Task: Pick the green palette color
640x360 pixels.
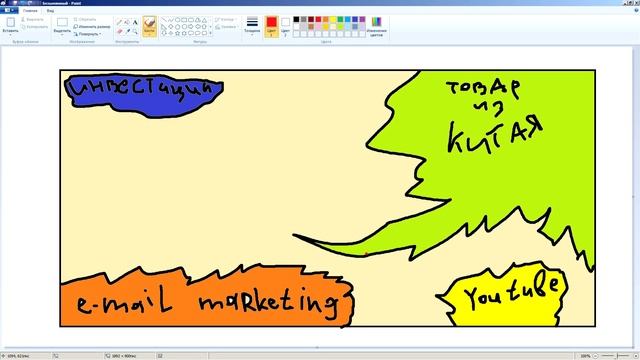Action: tap(340, 19)
